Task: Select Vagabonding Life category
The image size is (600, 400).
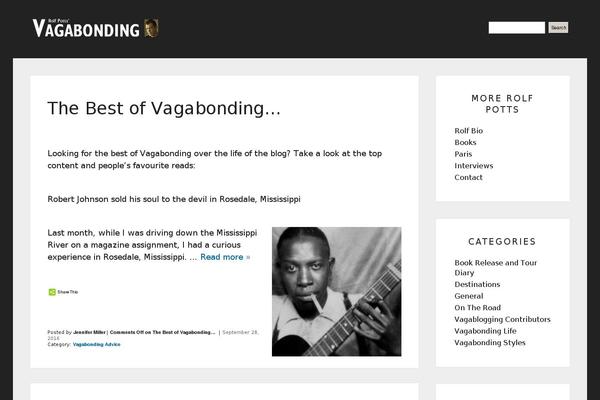Action: click(485, 331)
